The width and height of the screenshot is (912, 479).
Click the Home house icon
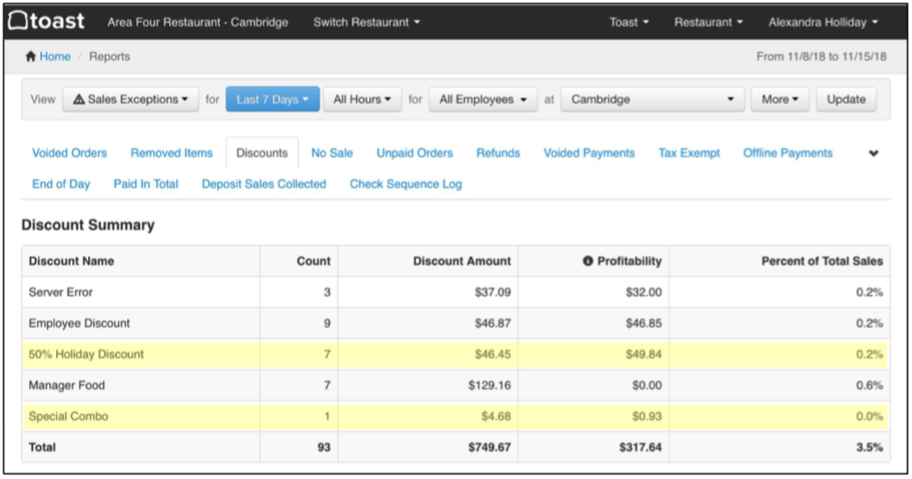tap(31, 57)
